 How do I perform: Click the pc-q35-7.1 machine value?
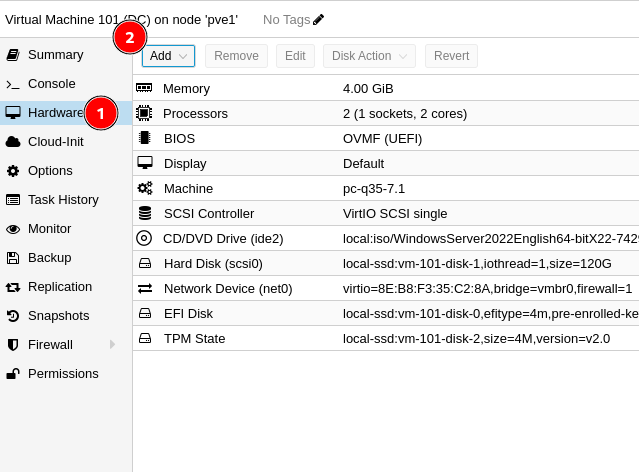click(x=374, y=189)
